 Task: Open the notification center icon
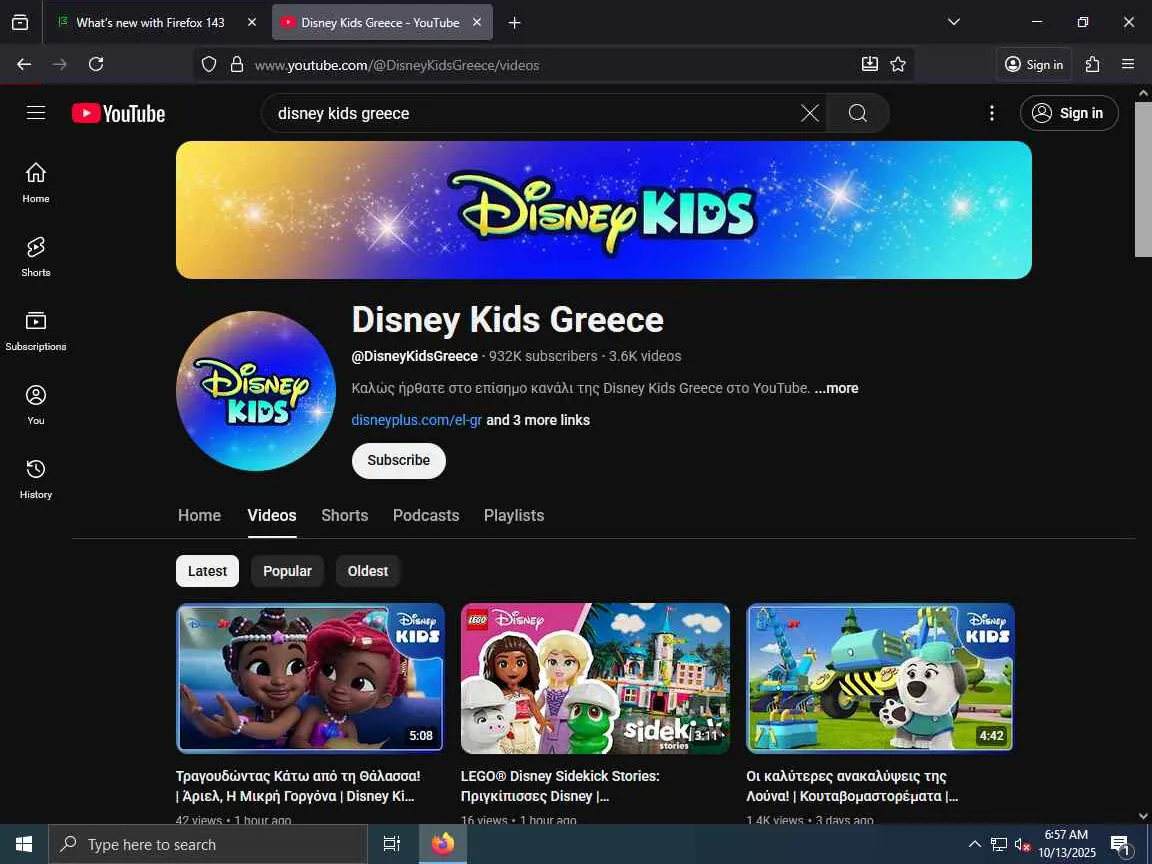[1120, 844]
